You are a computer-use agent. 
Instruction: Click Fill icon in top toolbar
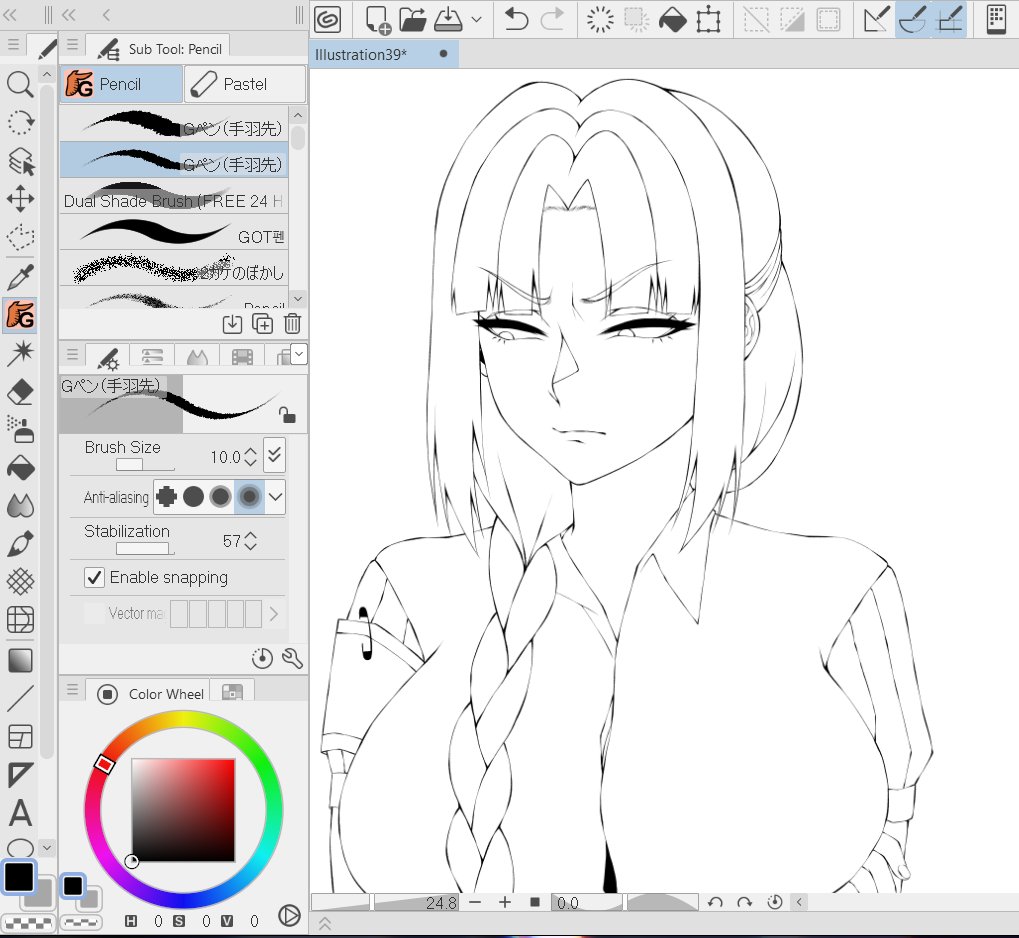click(672, 20)
